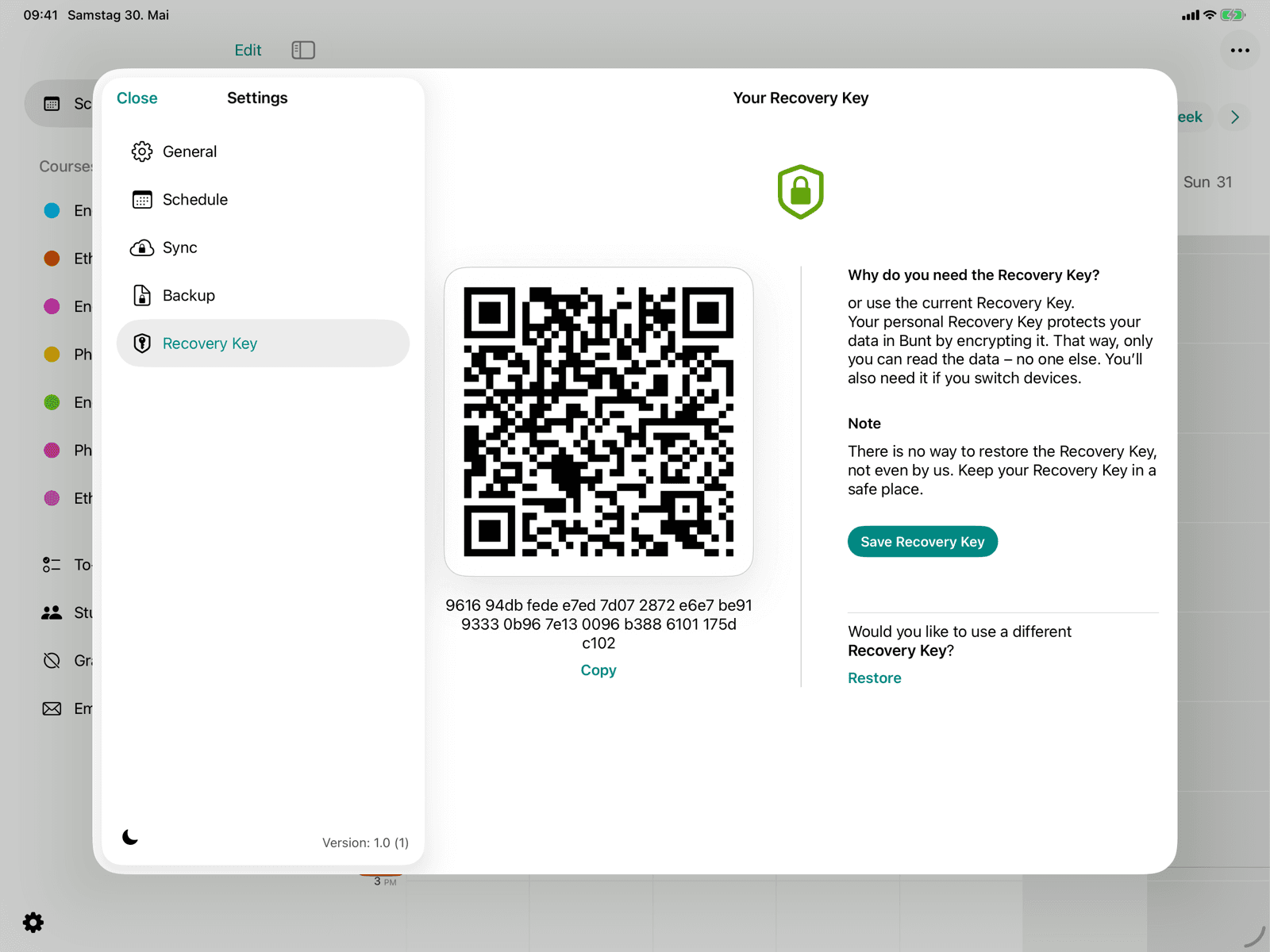1270x952 pixels.
Task: Click the Sun 31 day header
Action: pyautogui.click(x=1207, y=182)
